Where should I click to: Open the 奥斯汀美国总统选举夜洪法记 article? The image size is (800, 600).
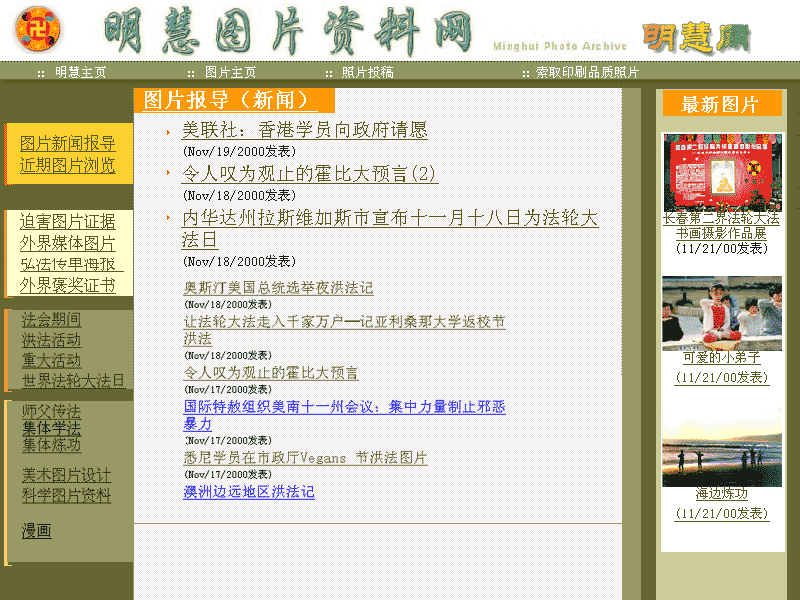(x=278, y=288)
